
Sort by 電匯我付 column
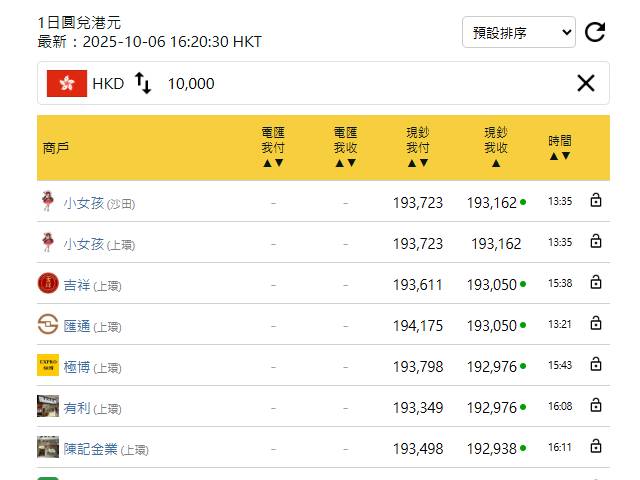tap(273, 147)
